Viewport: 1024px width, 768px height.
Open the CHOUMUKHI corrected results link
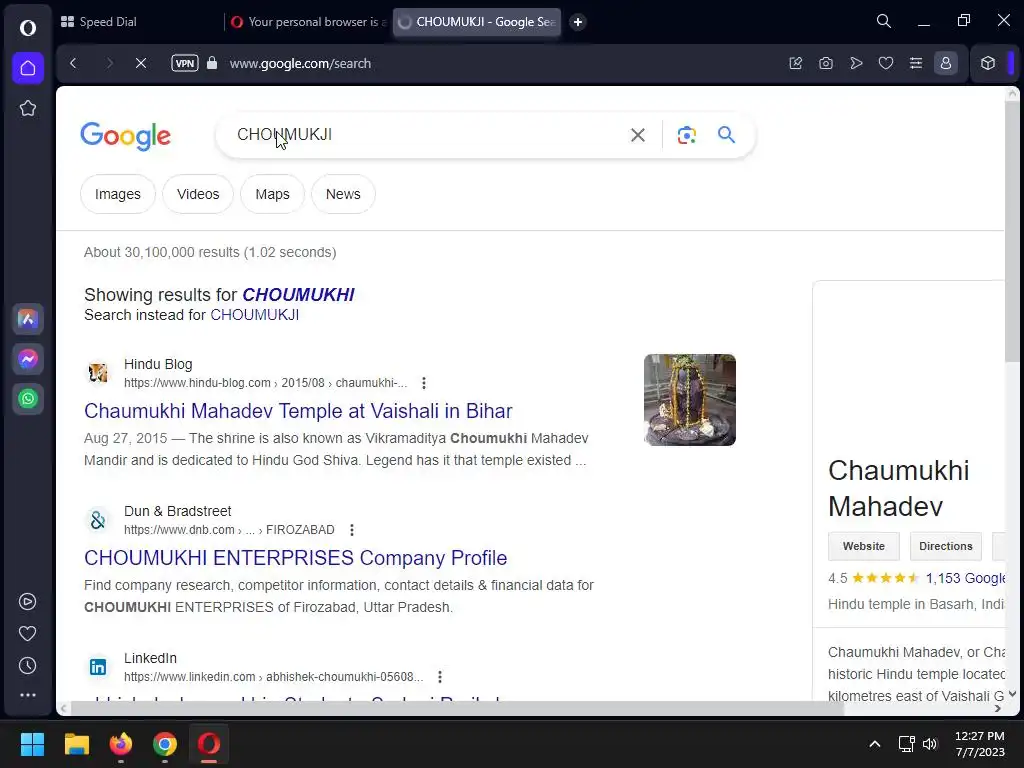click(x=298, y=295)
